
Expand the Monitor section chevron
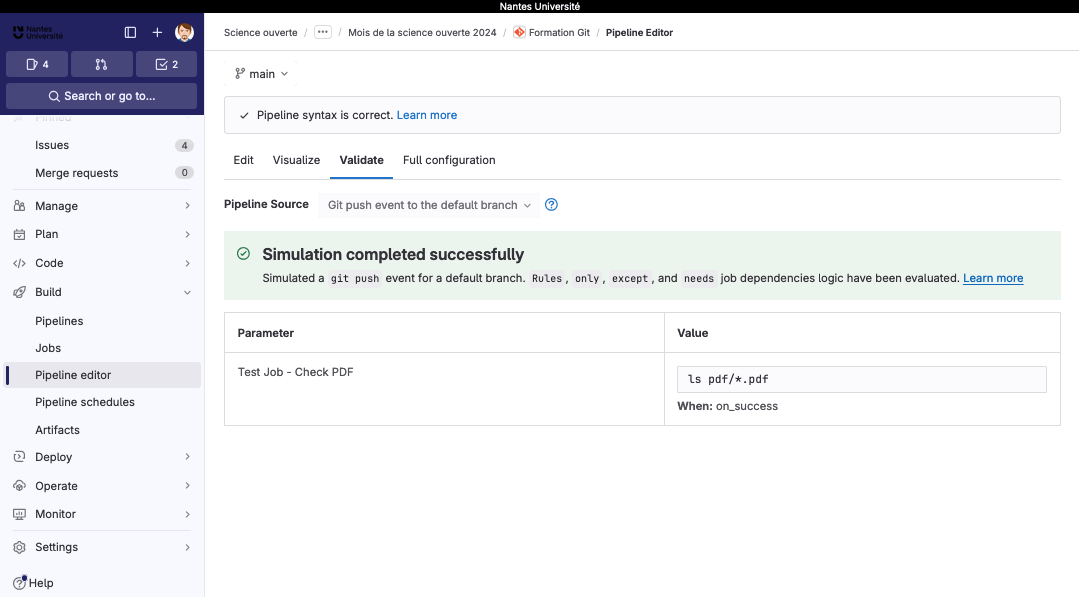click(187, 514)
